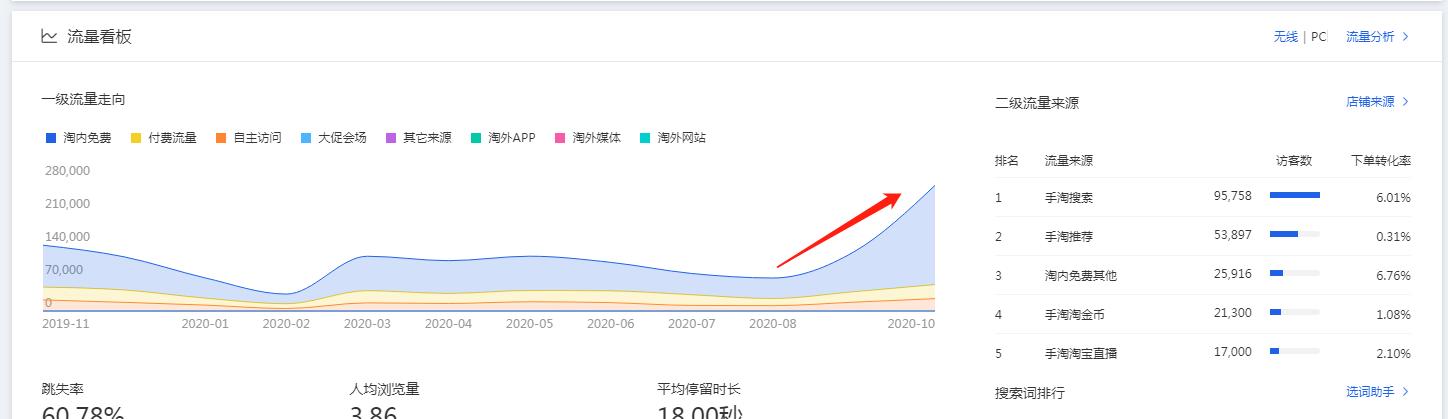1448x419 pixels.
Task: Switch to the 无线 traffic tab
Action: [1285, 37]
